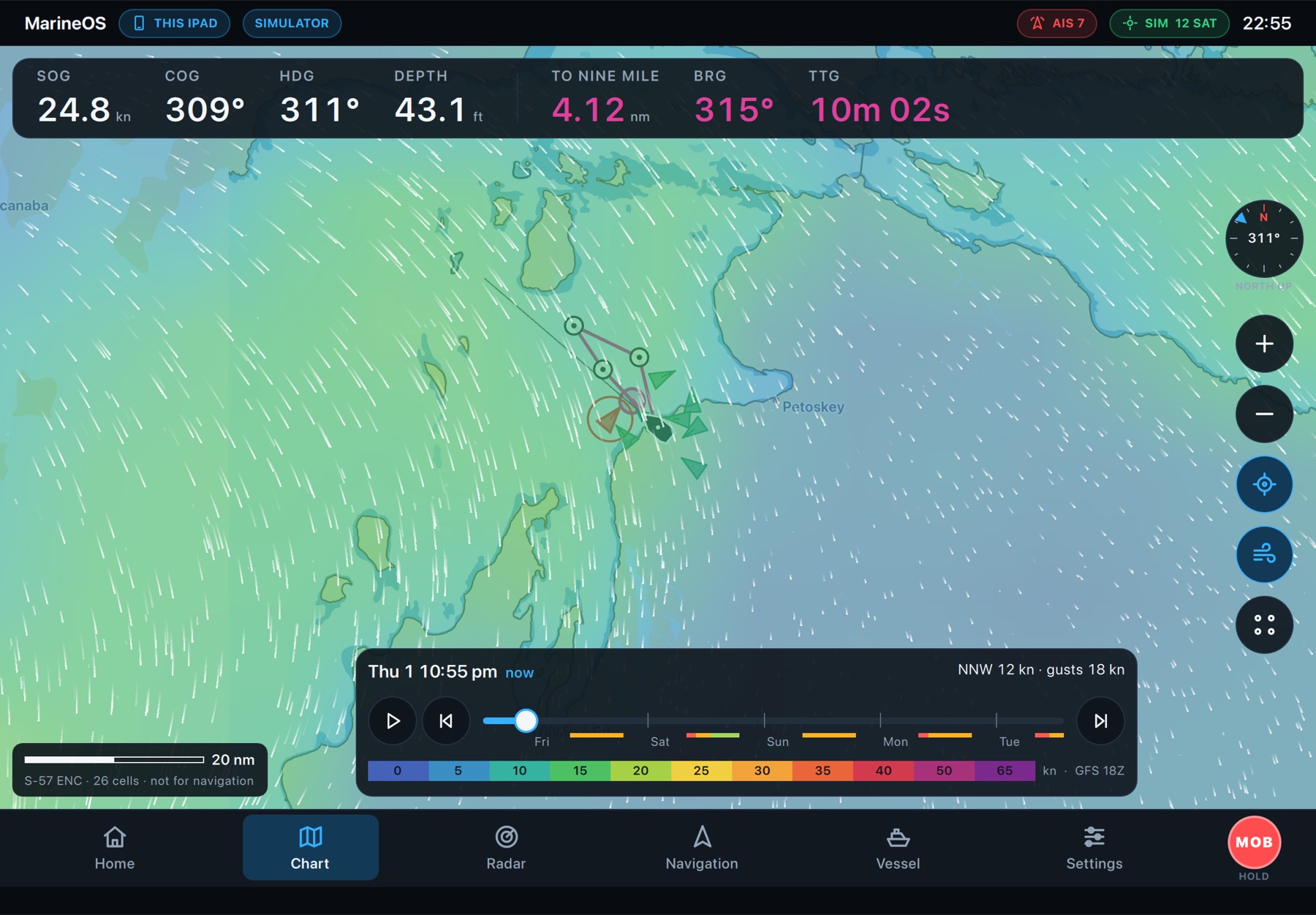The width and height of the screenshot is (1316, 915).
Task: Zoom out the chart with minus button
Action: (1264, 414)
